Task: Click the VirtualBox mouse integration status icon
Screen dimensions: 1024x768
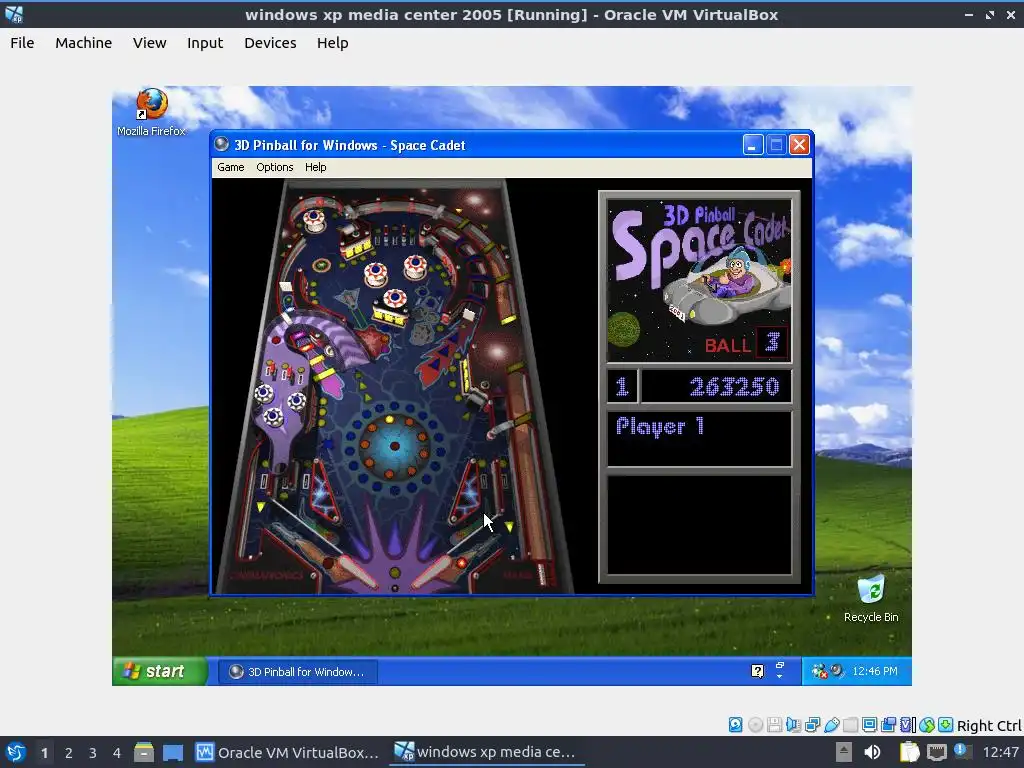Action: 927,725
